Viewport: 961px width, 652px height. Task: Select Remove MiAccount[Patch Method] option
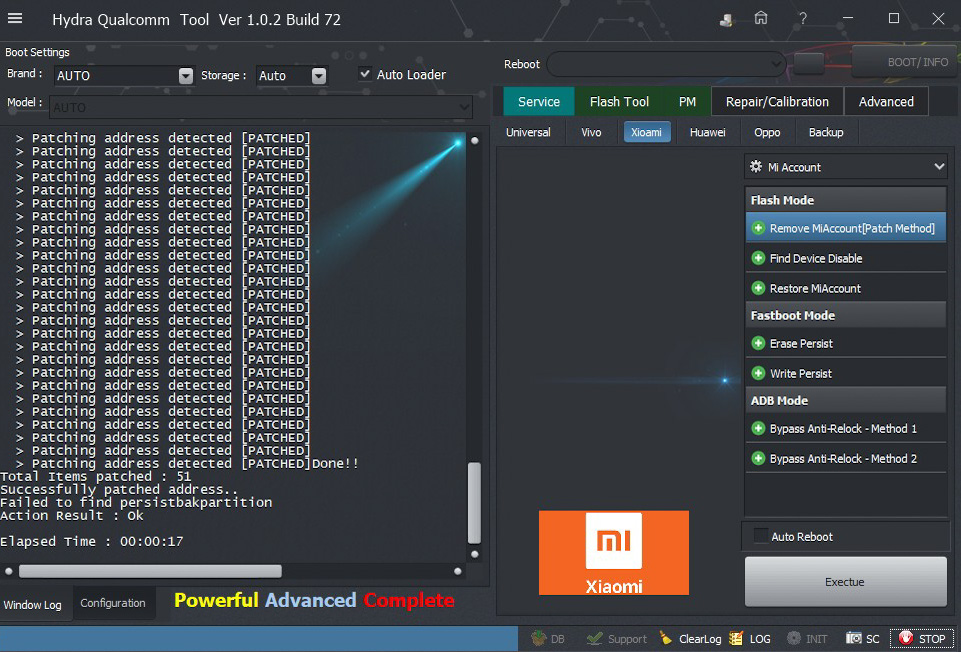[846, 228]
